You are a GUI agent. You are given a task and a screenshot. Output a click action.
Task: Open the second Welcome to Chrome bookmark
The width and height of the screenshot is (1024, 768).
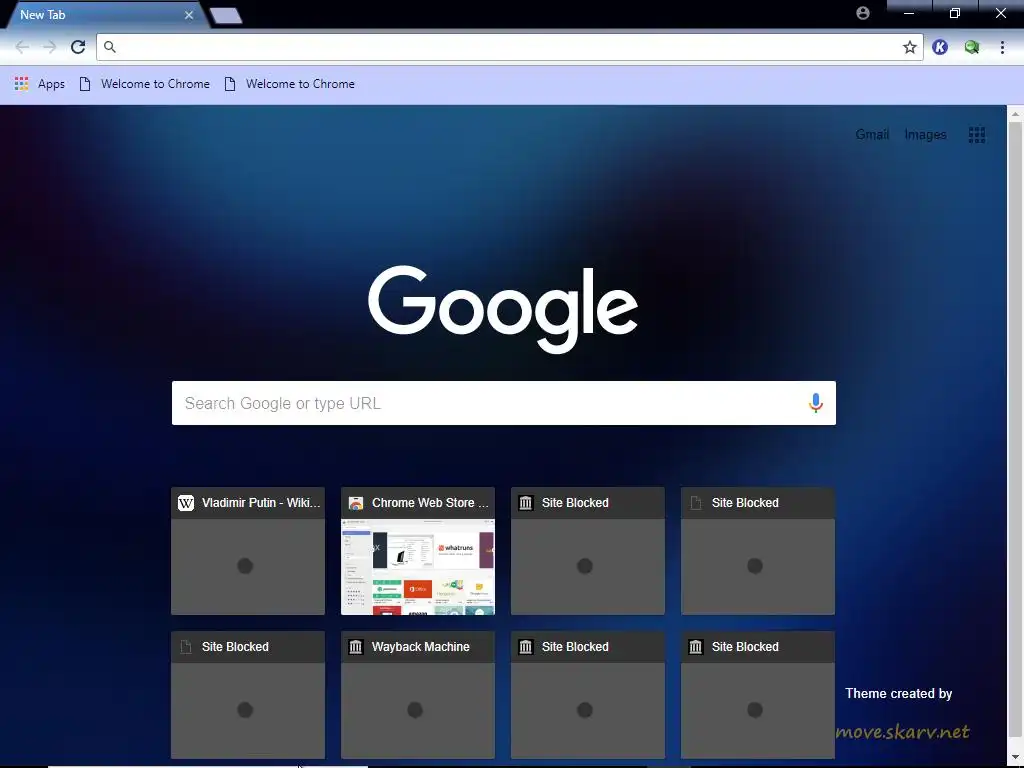(x=290, y=84)
